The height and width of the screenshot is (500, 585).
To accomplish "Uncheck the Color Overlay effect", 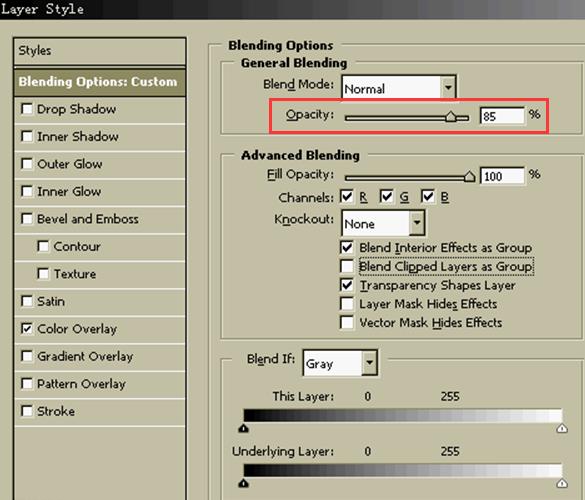I will pyautogui.click(x=27, y=329).
